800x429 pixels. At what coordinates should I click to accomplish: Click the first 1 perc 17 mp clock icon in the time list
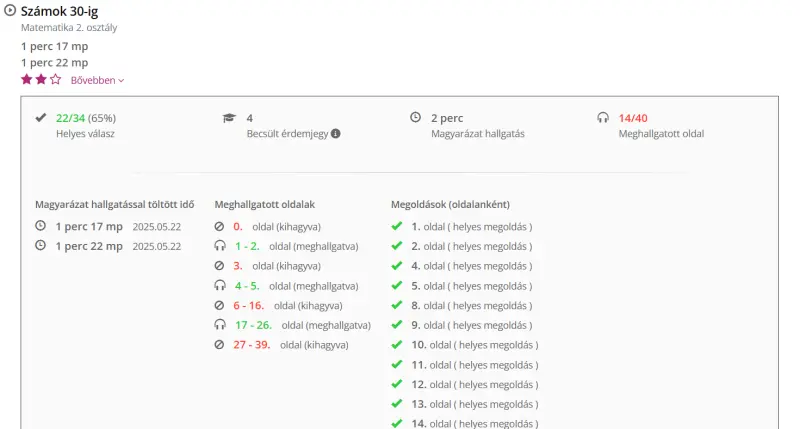coord(41,227)
